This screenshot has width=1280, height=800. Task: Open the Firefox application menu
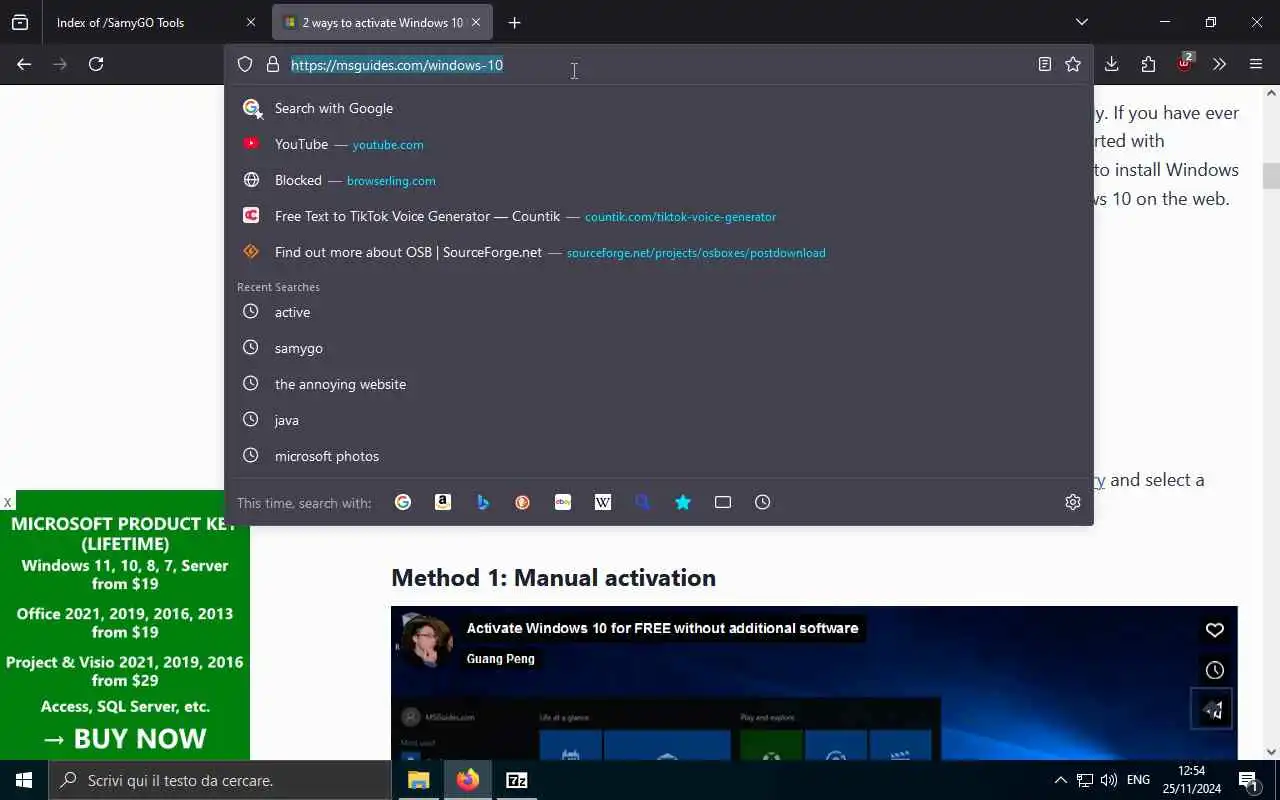pyautogui.click(x=1256, y=64)
